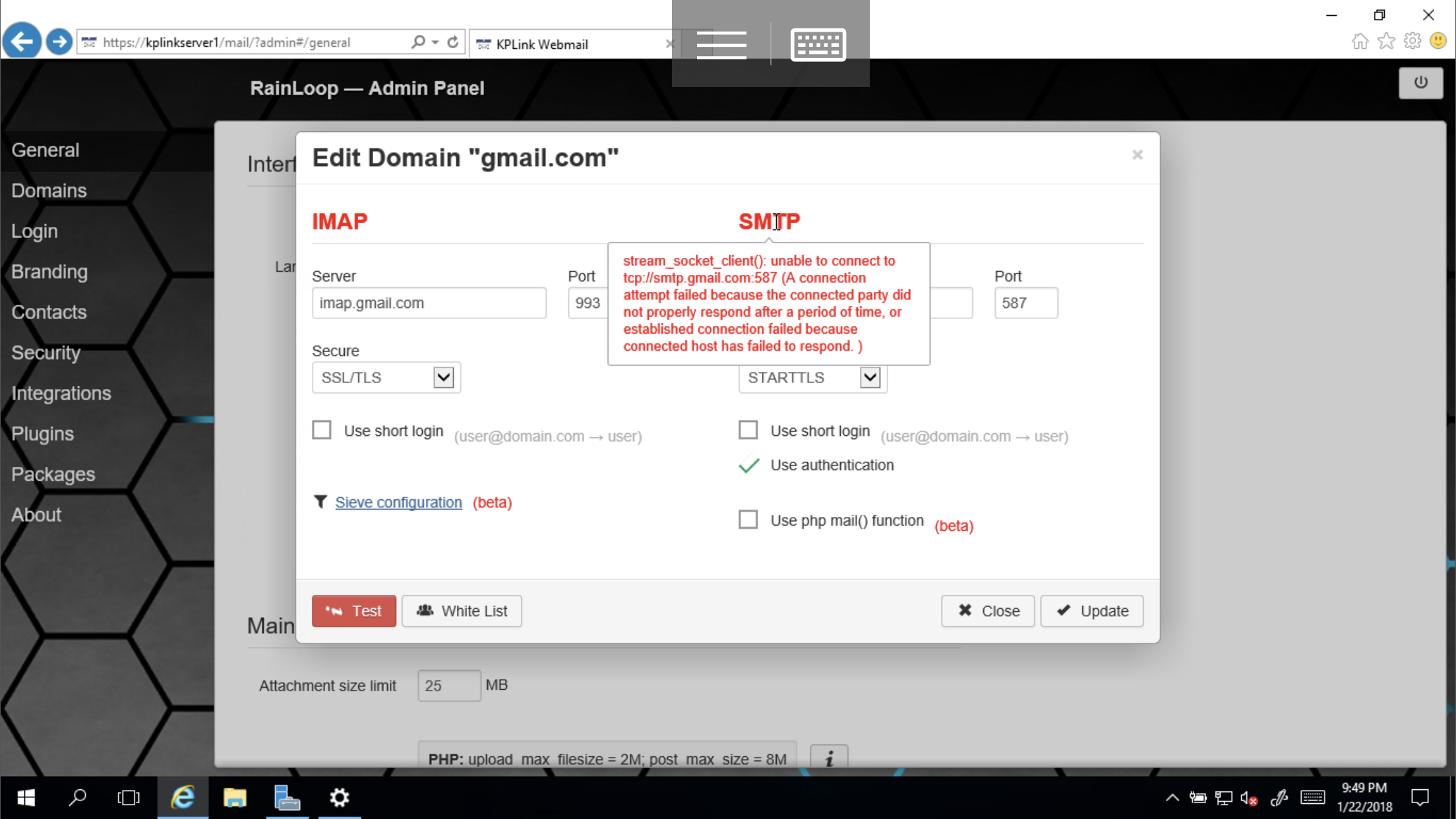The height and width of the screenshot is (819, 1456).
Task: Open the address bar search dropdown
Action: coord(435,41)
